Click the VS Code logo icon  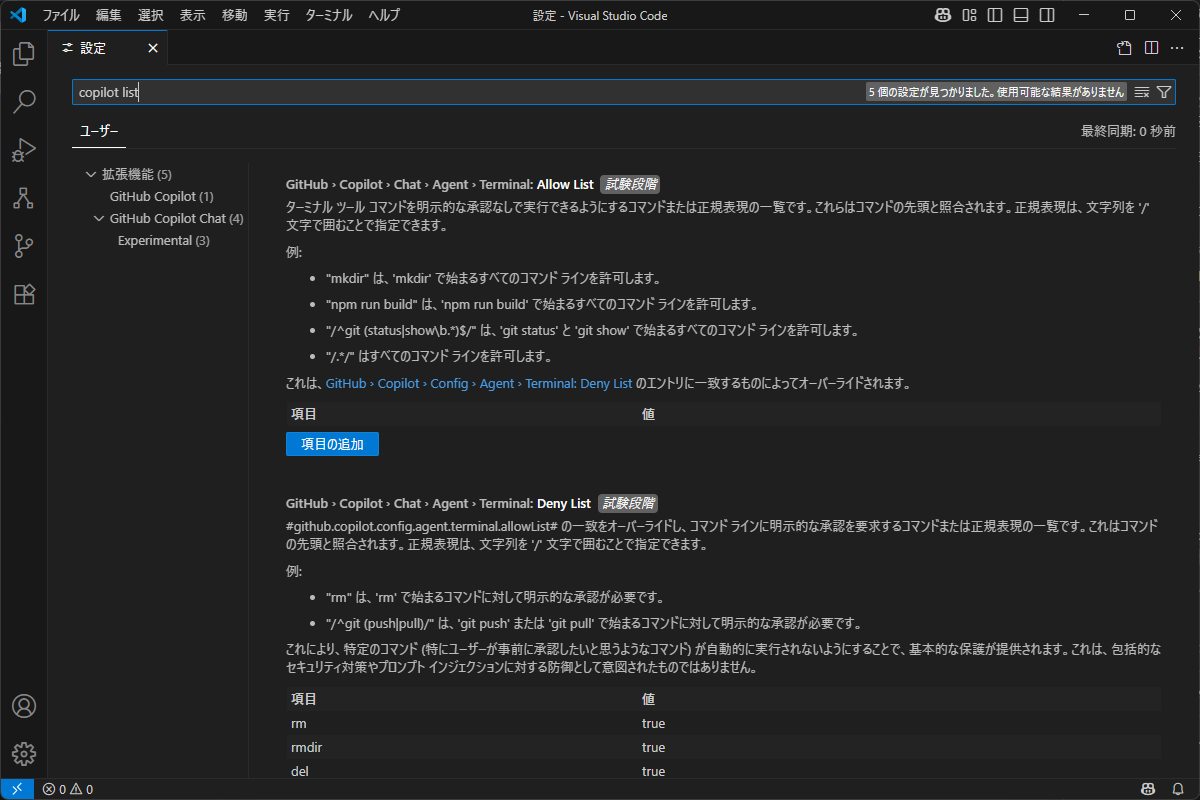coord(17,15)
